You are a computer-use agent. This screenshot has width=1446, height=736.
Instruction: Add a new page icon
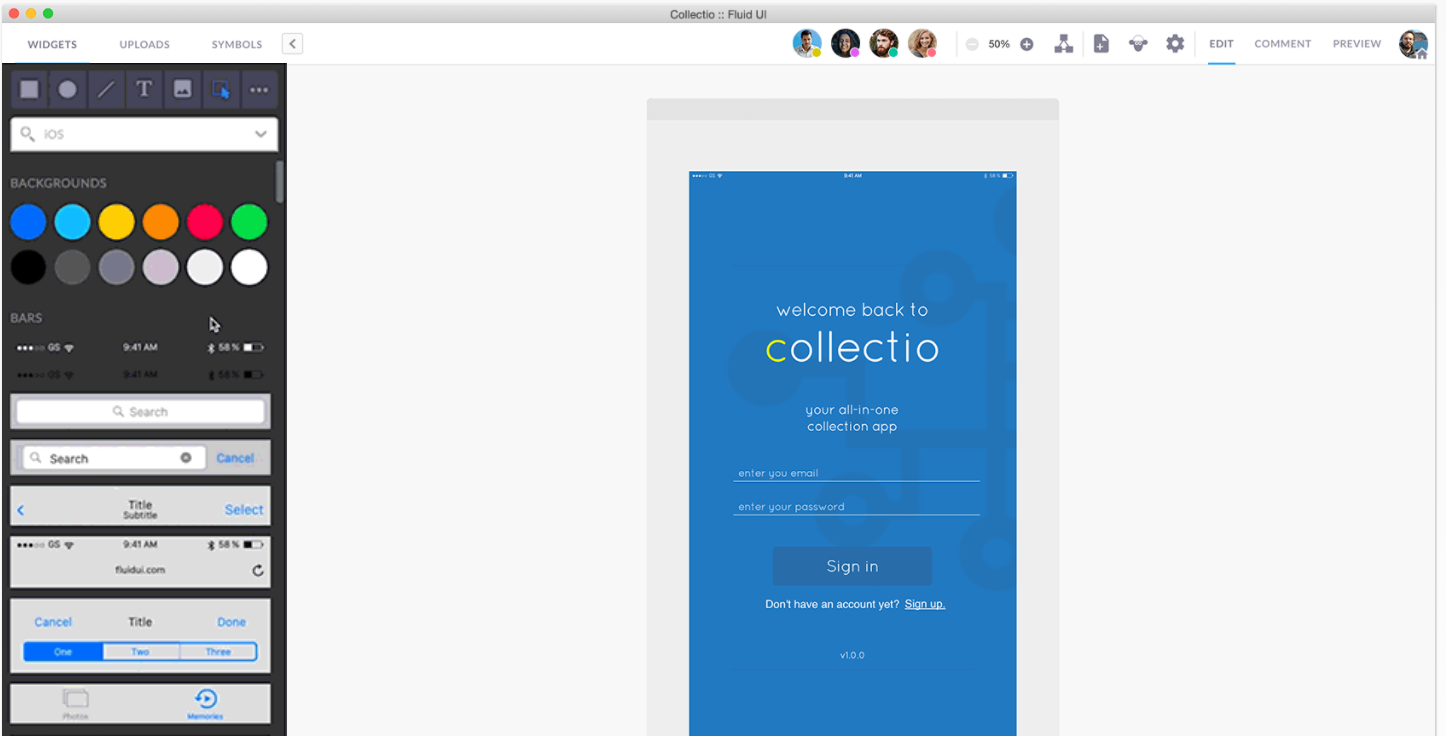(x=1101, y=44)
